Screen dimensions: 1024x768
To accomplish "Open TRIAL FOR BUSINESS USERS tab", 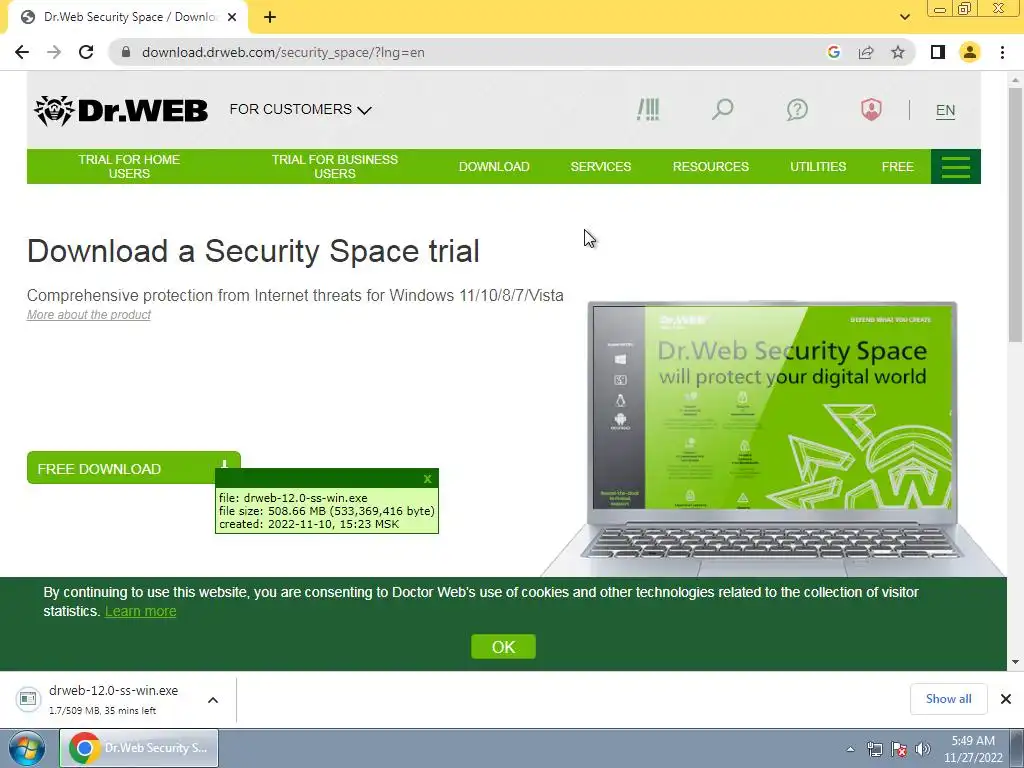I will click(334, 167).
